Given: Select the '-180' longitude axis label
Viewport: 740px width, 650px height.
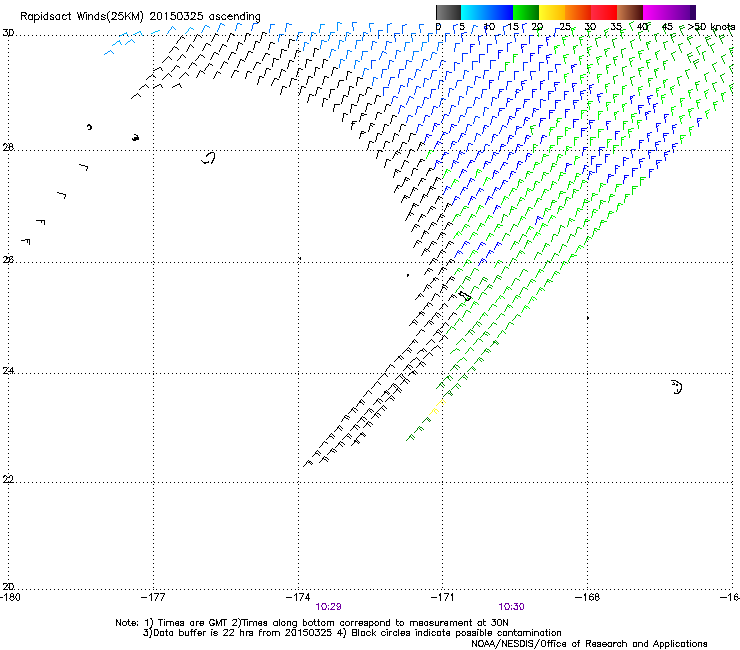Looking at the screenshot, I should [x=10, y=597].
